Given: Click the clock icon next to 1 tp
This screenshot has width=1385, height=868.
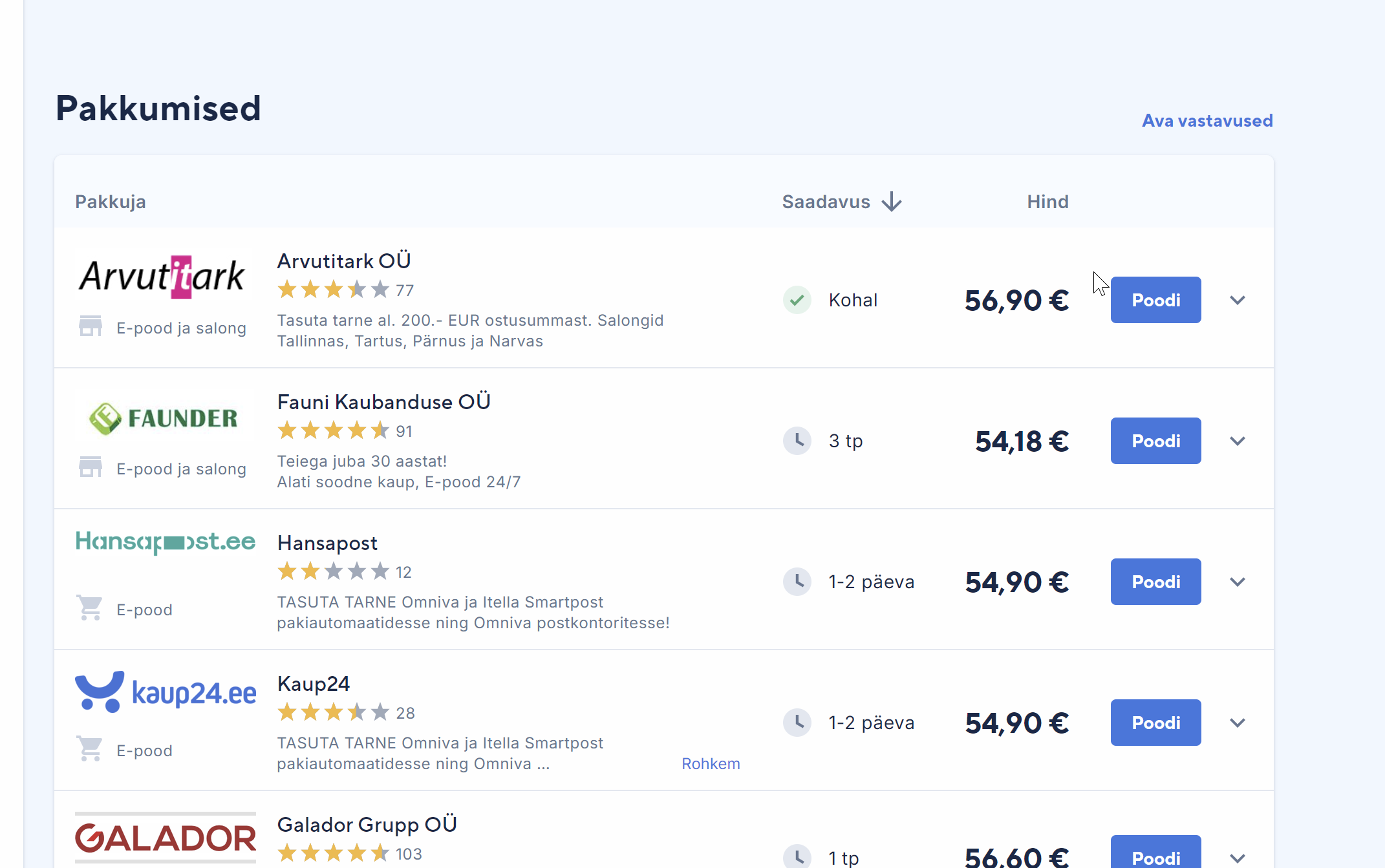Looking at the screenshot, I should click(797, 857).
